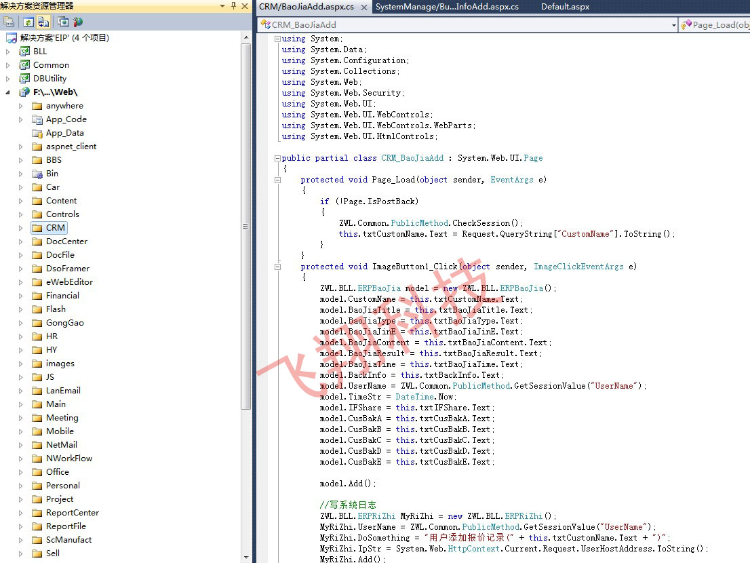
Task: Click the DBUtility project icon
Action: point(24,78)
